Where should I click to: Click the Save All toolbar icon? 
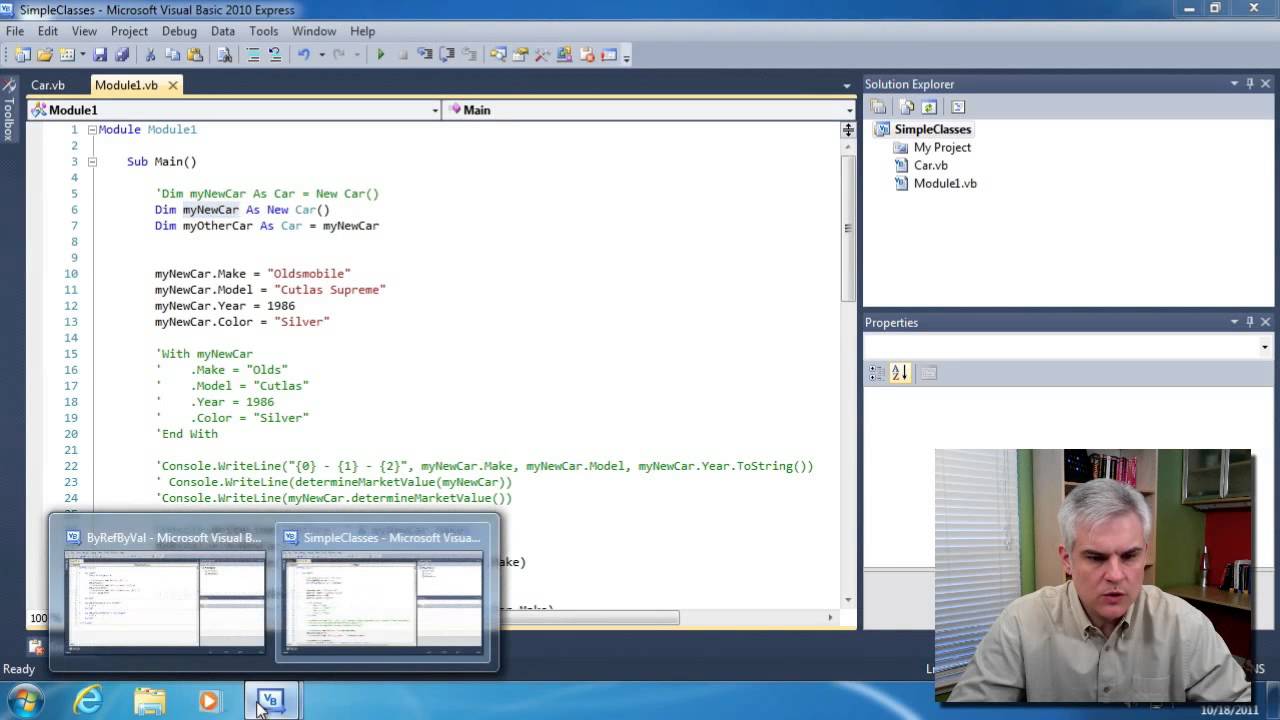[122, 55]
